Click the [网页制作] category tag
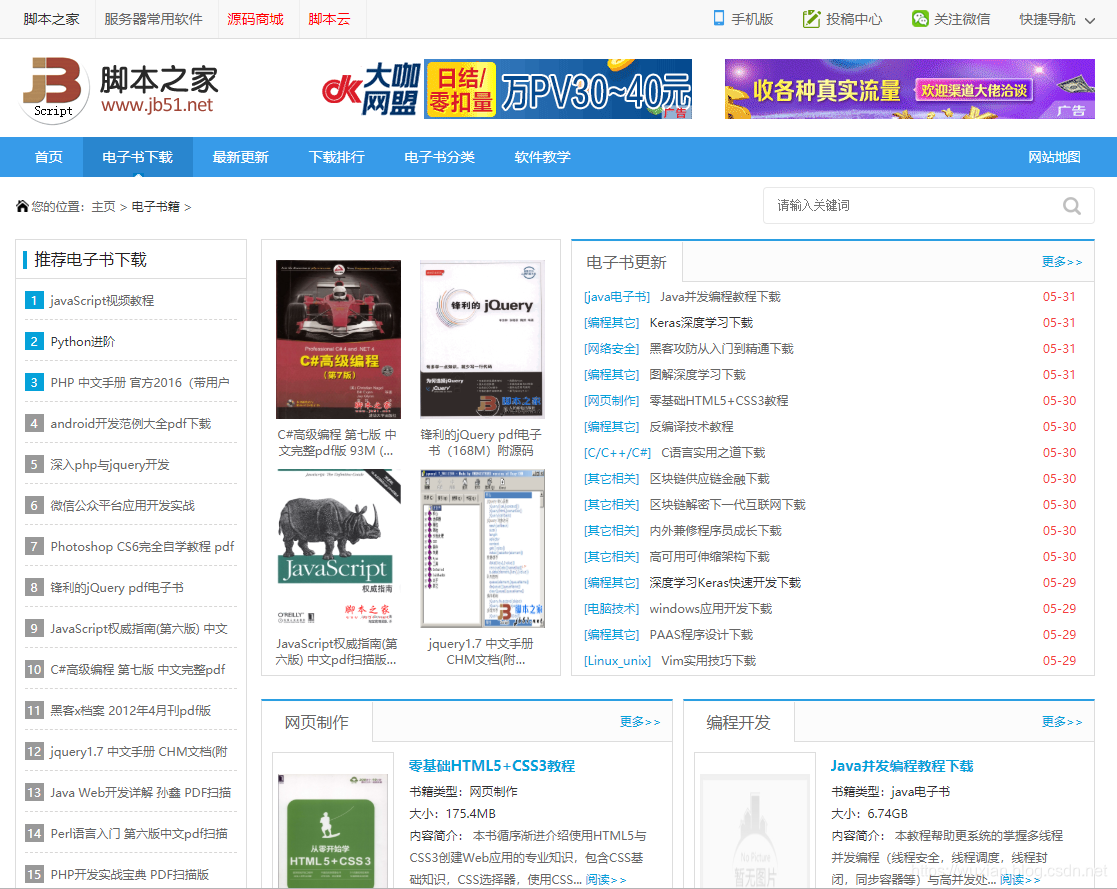1117x889 pixels. click(611, 400)
